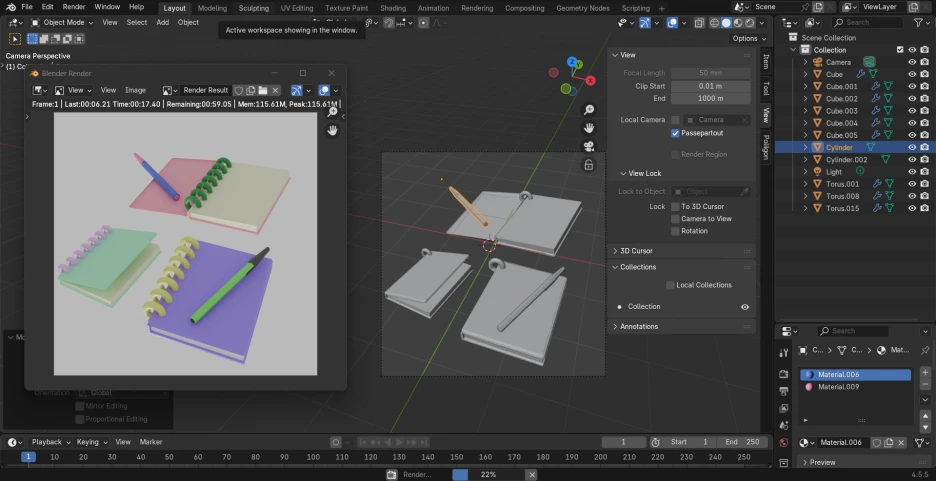Toggle camera view icon in viewport
This screenshot has height=481, width=936.
tap(590, 146)
